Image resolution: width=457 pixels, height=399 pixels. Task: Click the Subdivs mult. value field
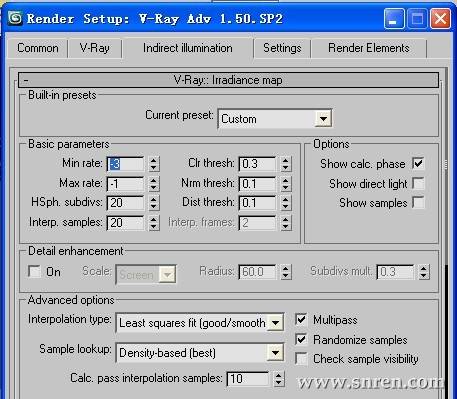point(395,272)
